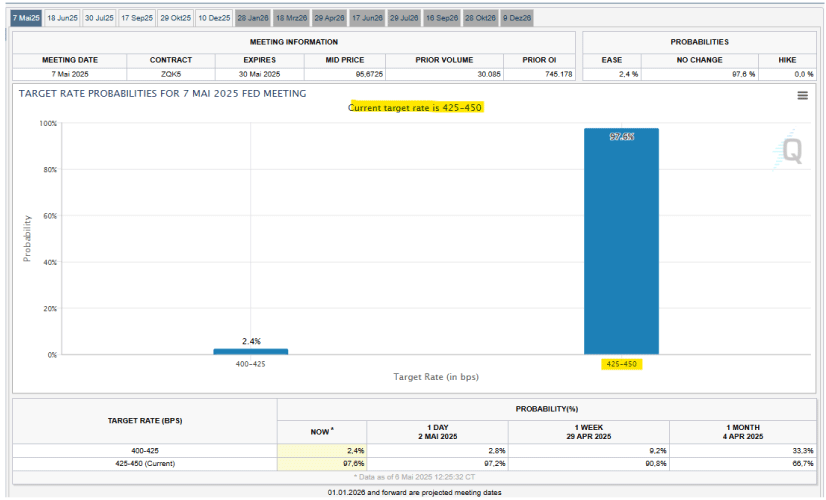826x500 pixels.
Task: Click the 400-425 x-axis label
Action: (250, 364)
